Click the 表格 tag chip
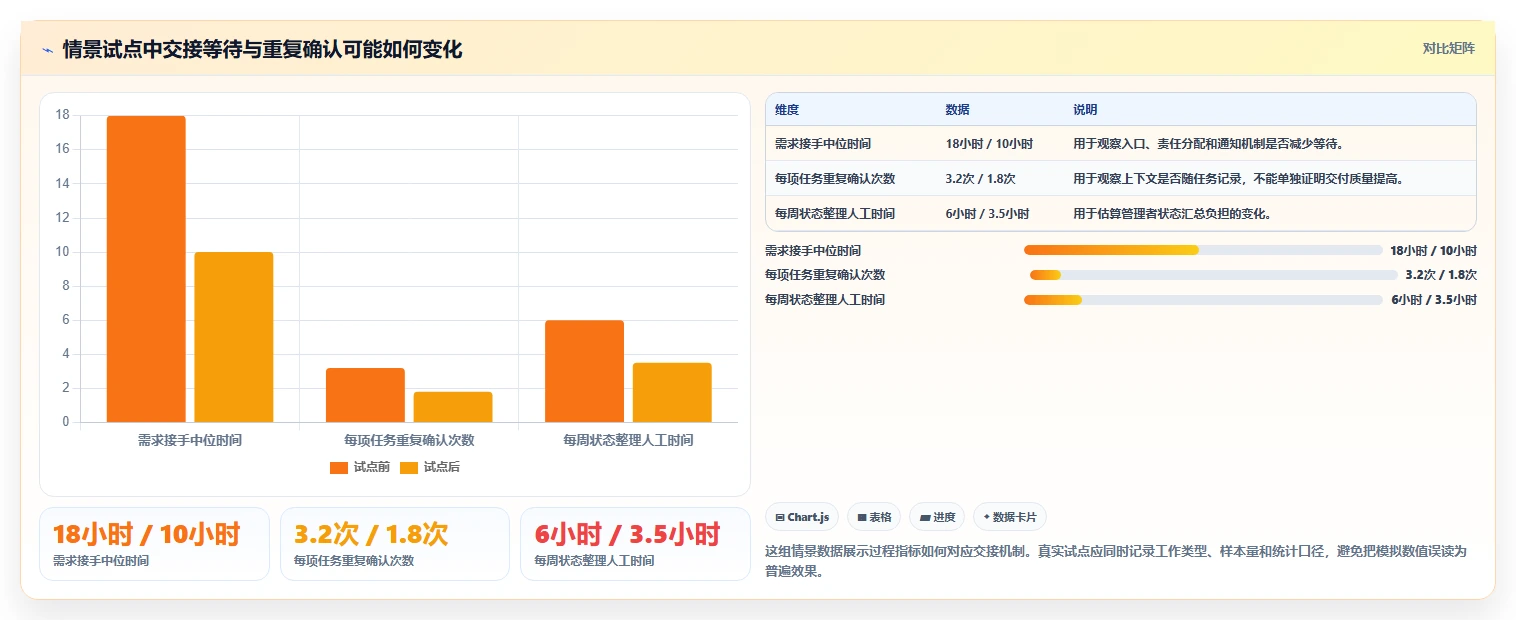The image size is (1516, 620). click(x=874, y=517)
